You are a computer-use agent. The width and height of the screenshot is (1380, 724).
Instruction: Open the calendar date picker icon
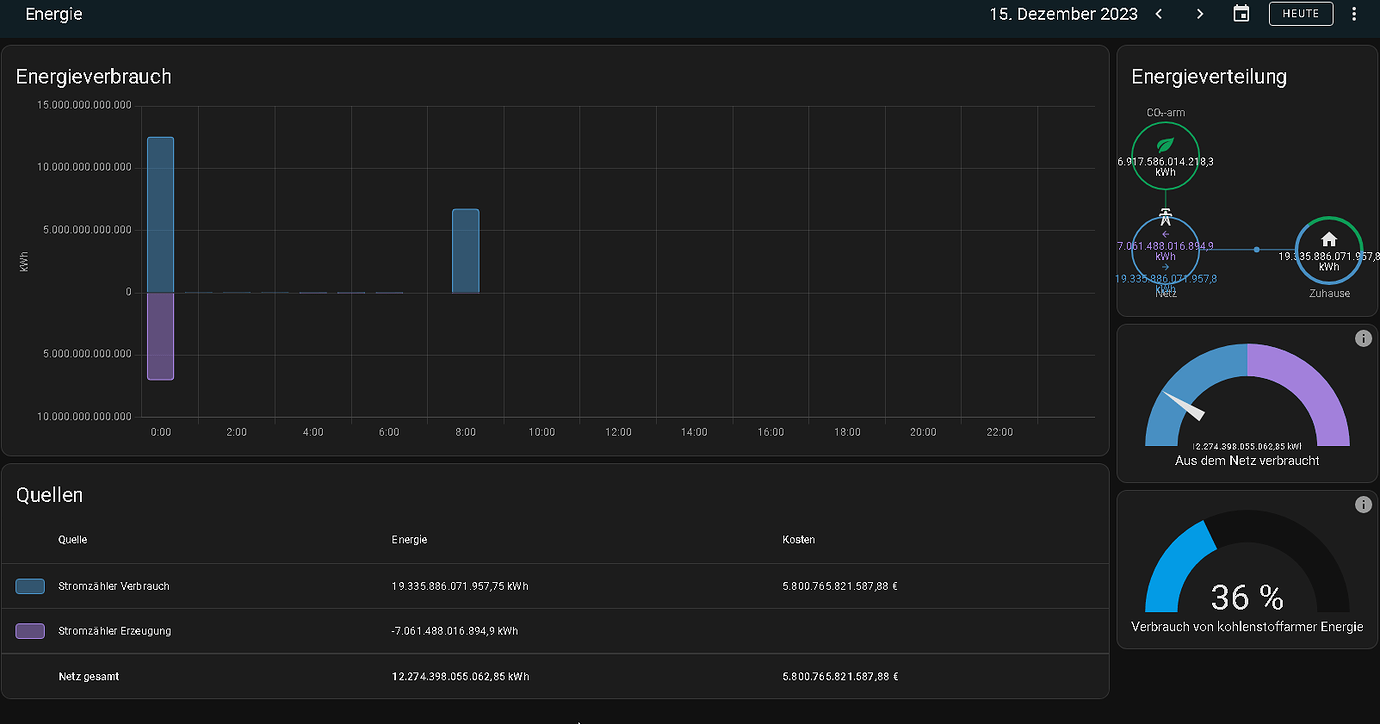click(x=1241, y=14)
